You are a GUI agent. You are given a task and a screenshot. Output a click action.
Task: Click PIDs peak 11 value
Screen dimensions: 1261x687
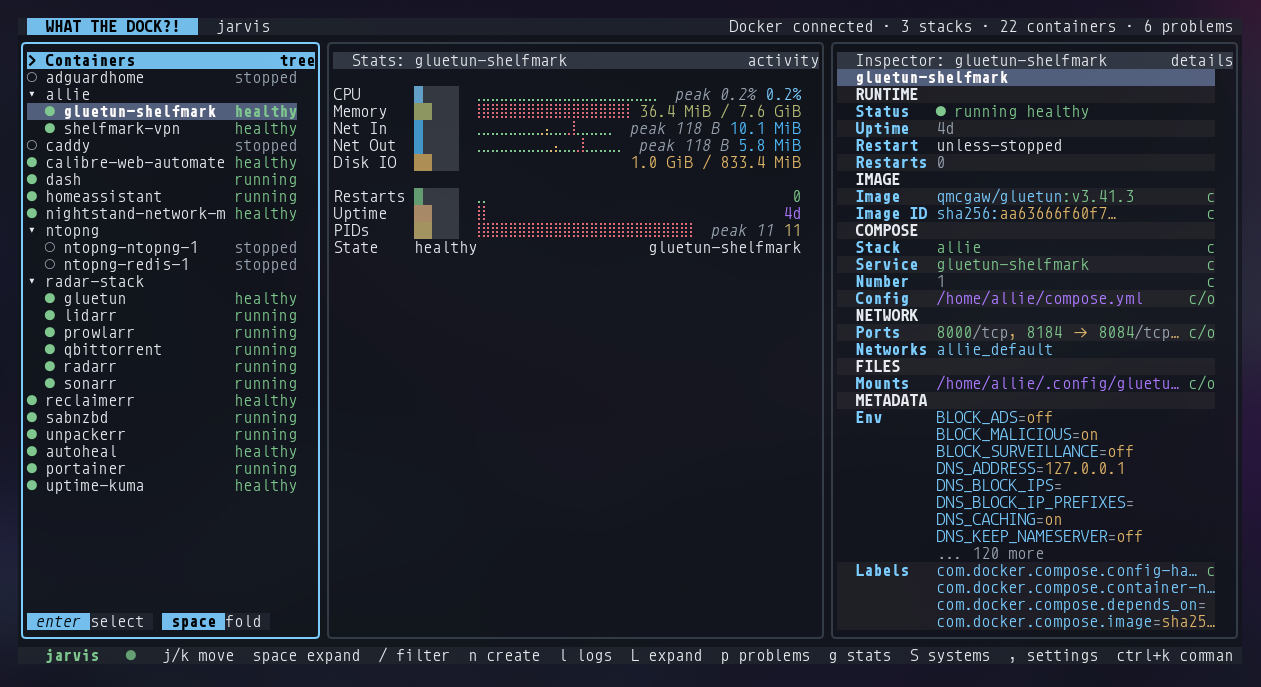pos(742,231)
